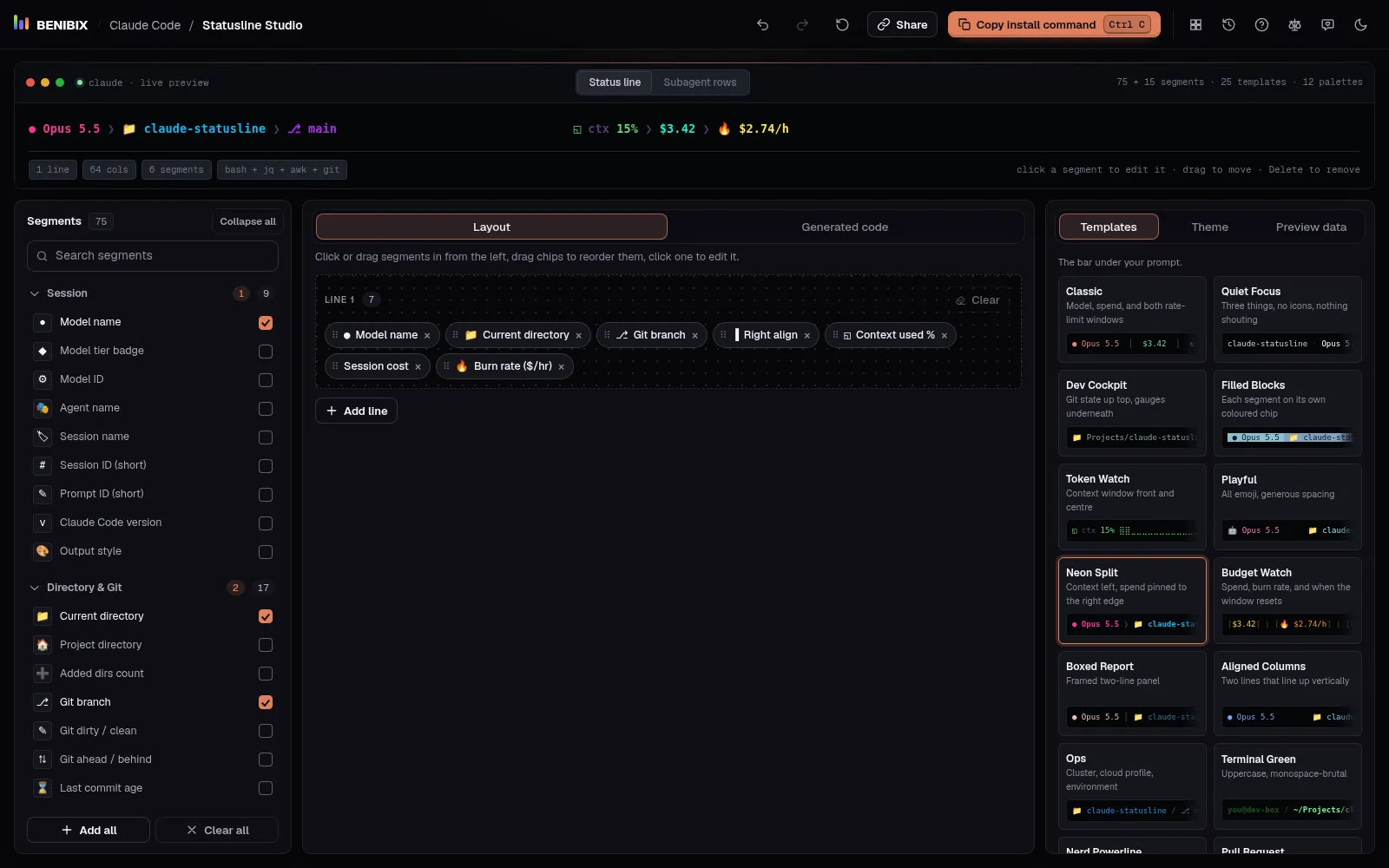Image resolution: width=1389 pixels, height=868 pixels.
Task: Click the redo arrow in the header
Action: click(x=802, y=25)
